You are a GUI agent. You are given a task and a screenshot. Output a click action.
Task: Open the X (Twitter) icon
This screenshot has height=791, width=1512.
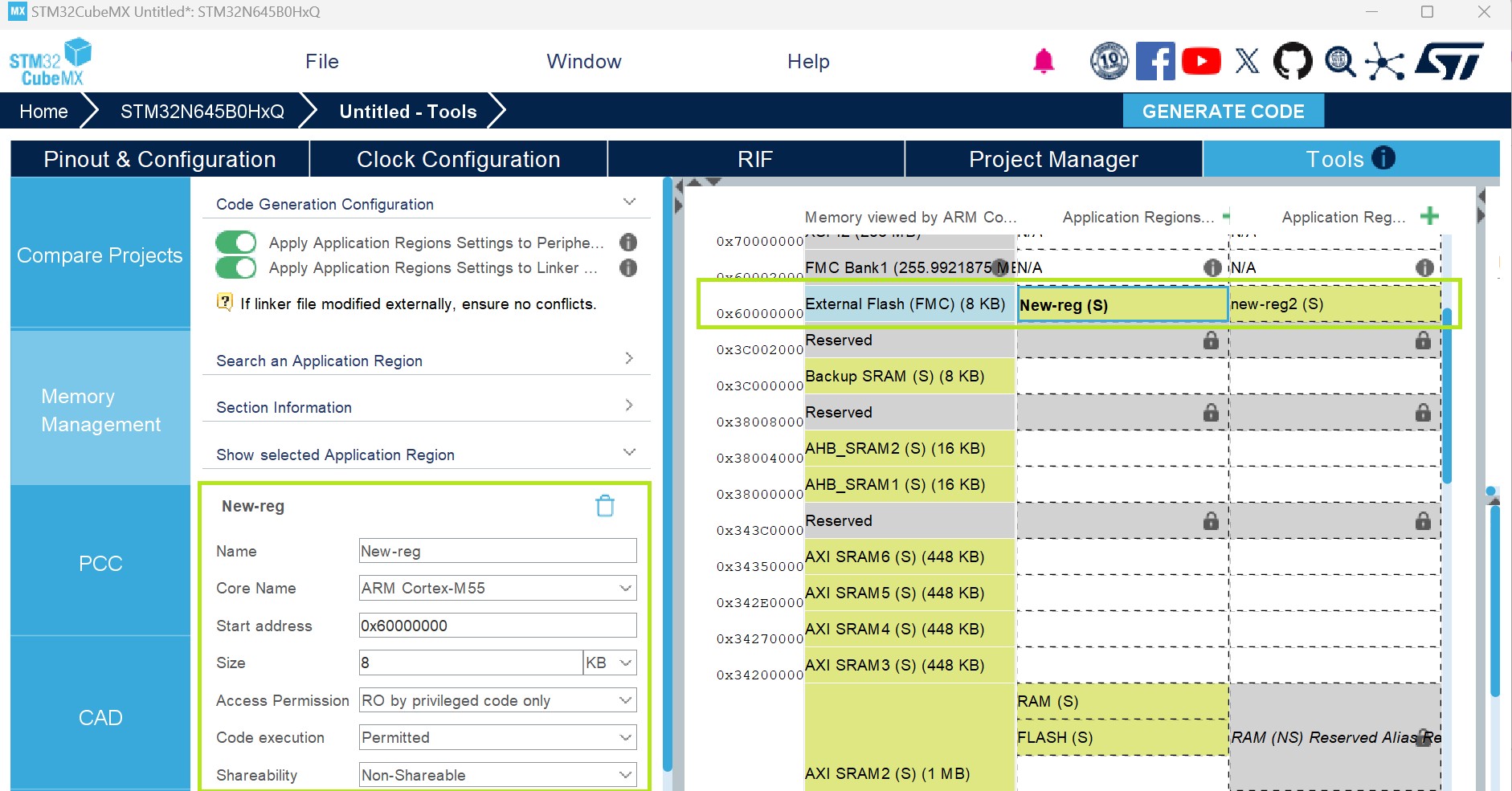click(1248, 61)
